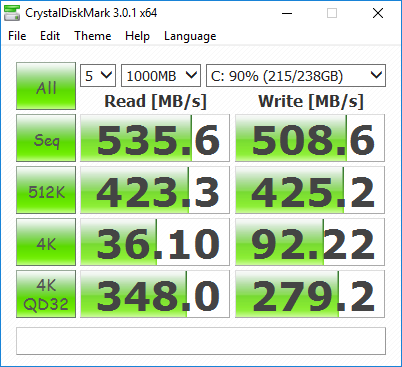
Task: Run all benchmarks with the All button
Action: coord(46,86)
